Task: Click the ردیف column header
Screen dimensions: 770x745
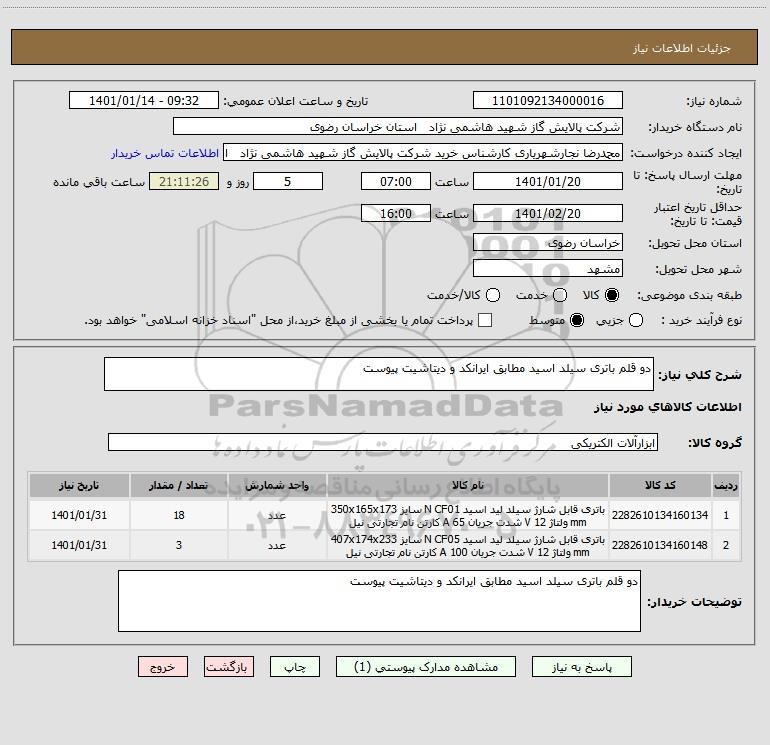Action: [726, 486]
